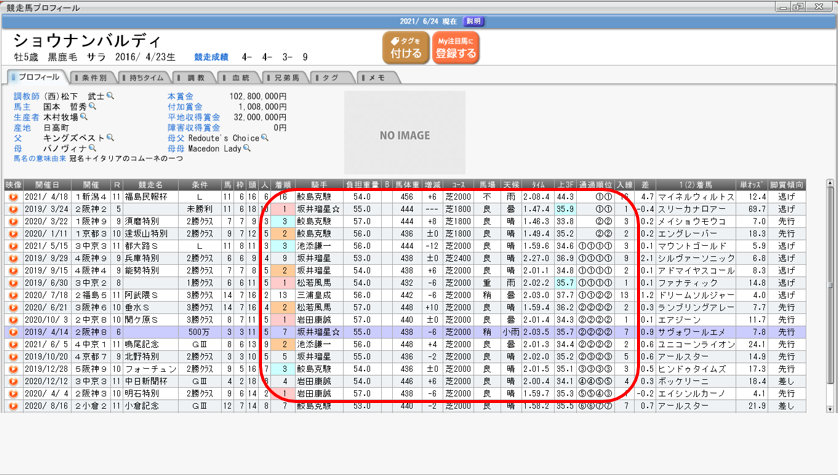The width and height of the screenshot is (838, 475).
Task: Play race video for 2019/3/24 race
Action: pos(13,208)
